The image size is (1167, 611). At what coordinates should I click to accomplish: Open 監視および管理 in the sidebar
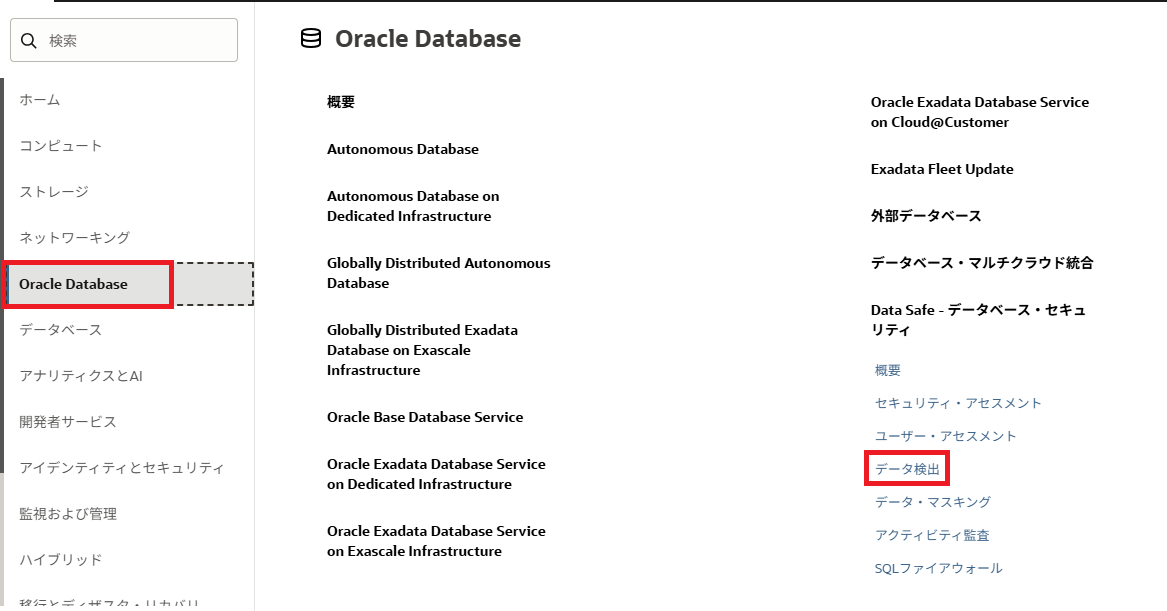(x=68, y=514)
